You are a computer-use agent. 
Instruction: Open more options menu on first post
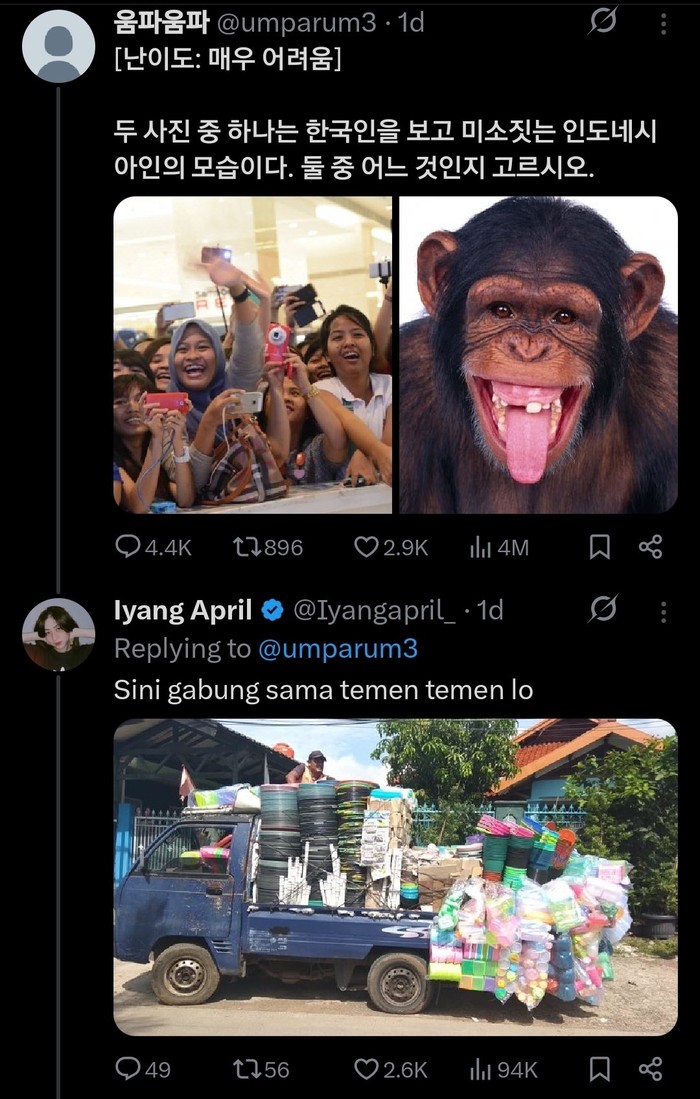662,23
